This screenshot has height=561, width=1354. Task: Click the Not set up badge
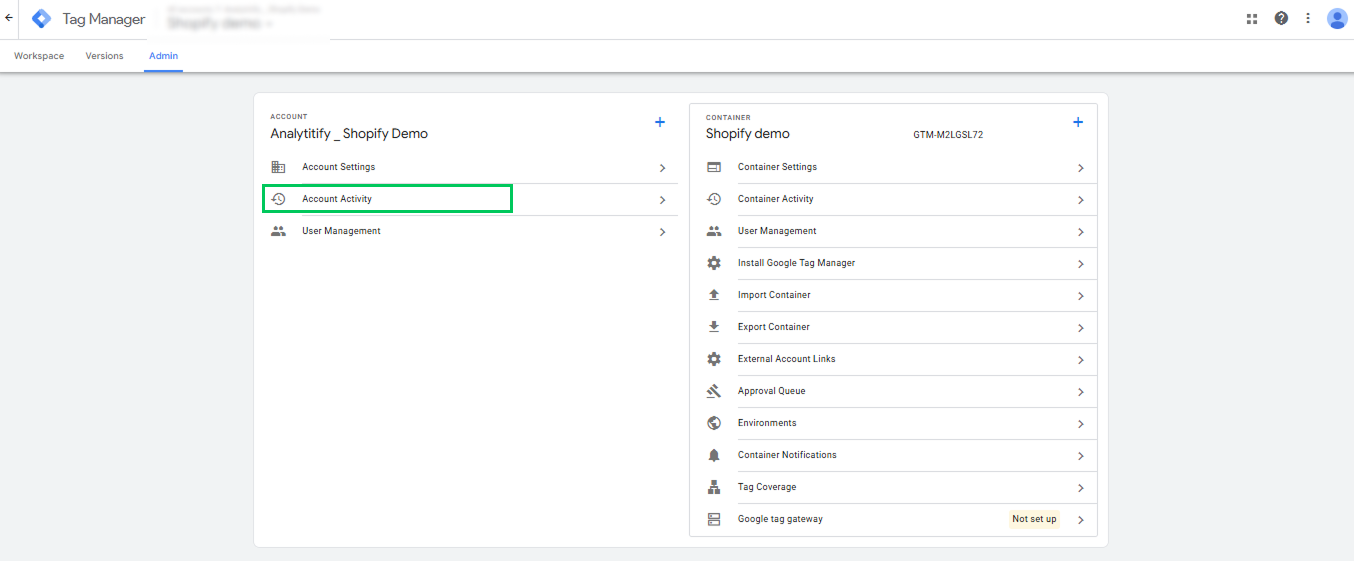click(1034, 519)
